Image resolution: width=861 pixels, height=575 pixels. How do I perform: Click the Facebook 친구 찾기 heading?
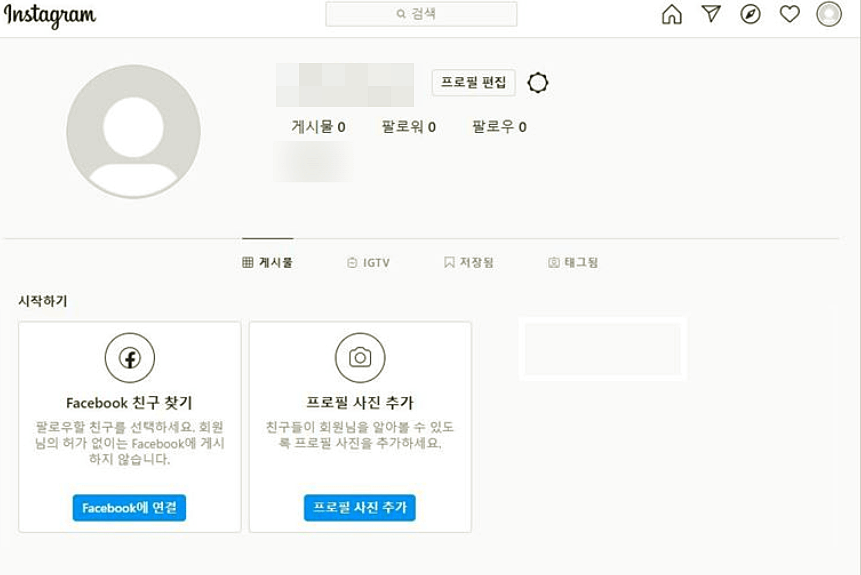coord(130,403)
